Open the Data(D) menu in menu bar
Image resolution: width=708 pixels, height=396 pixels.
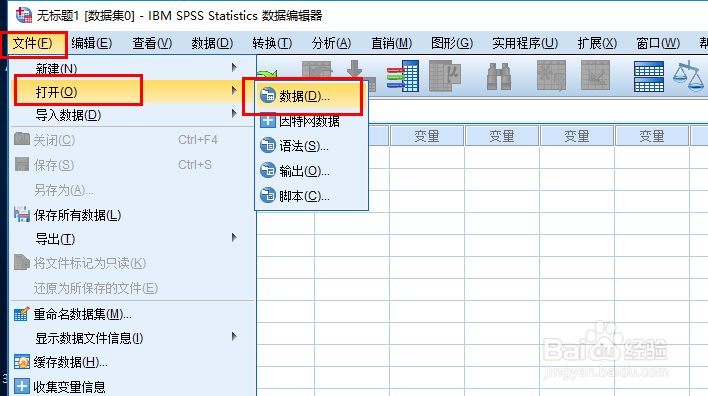pos(212,44)
